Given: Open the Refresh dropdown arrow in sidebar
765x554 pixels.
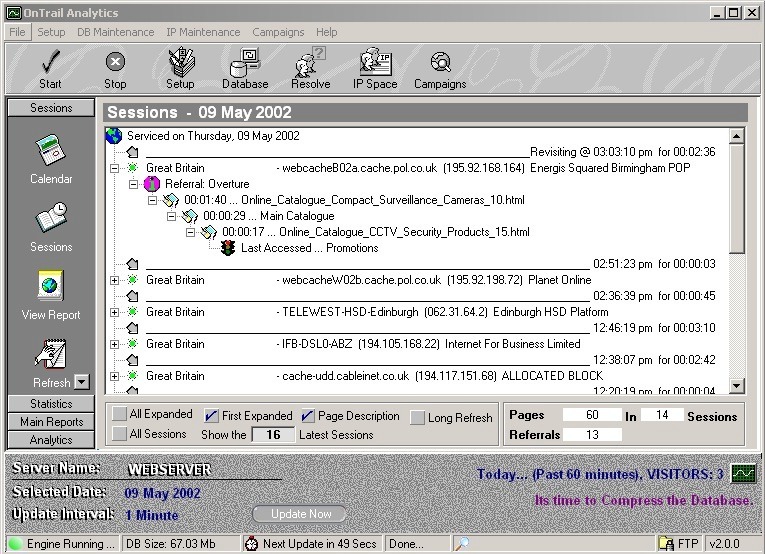Looking at the screenshot, I should [x=82, y=382].
